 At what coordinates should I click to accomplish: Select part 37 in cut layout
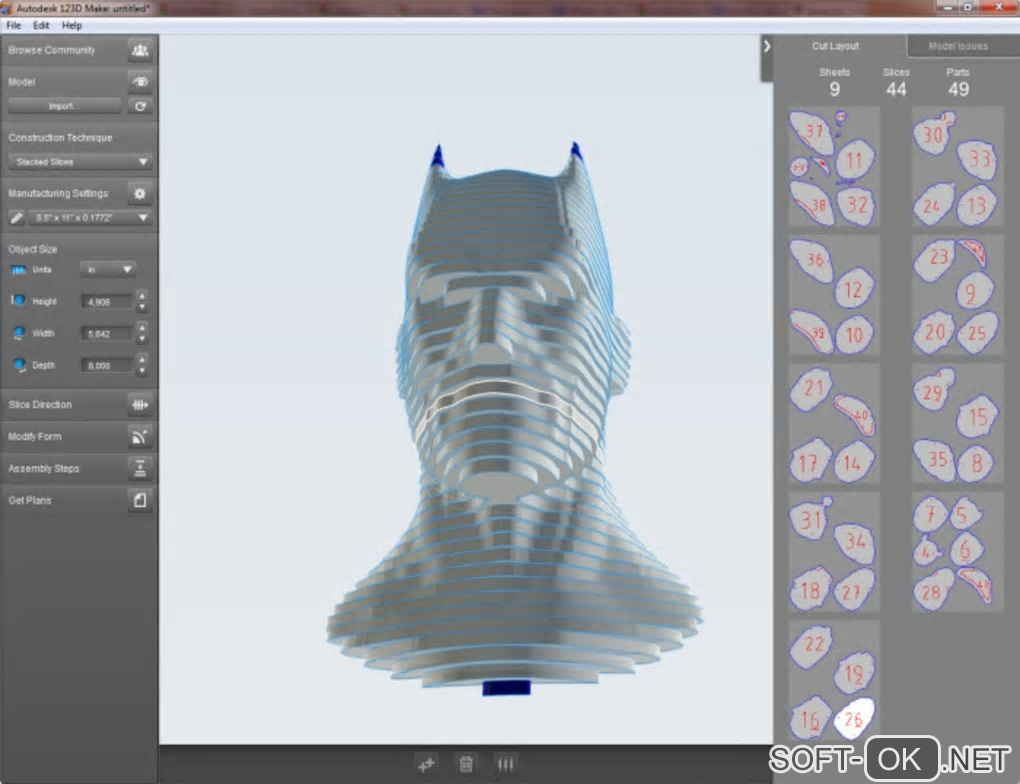pos(811,131)
